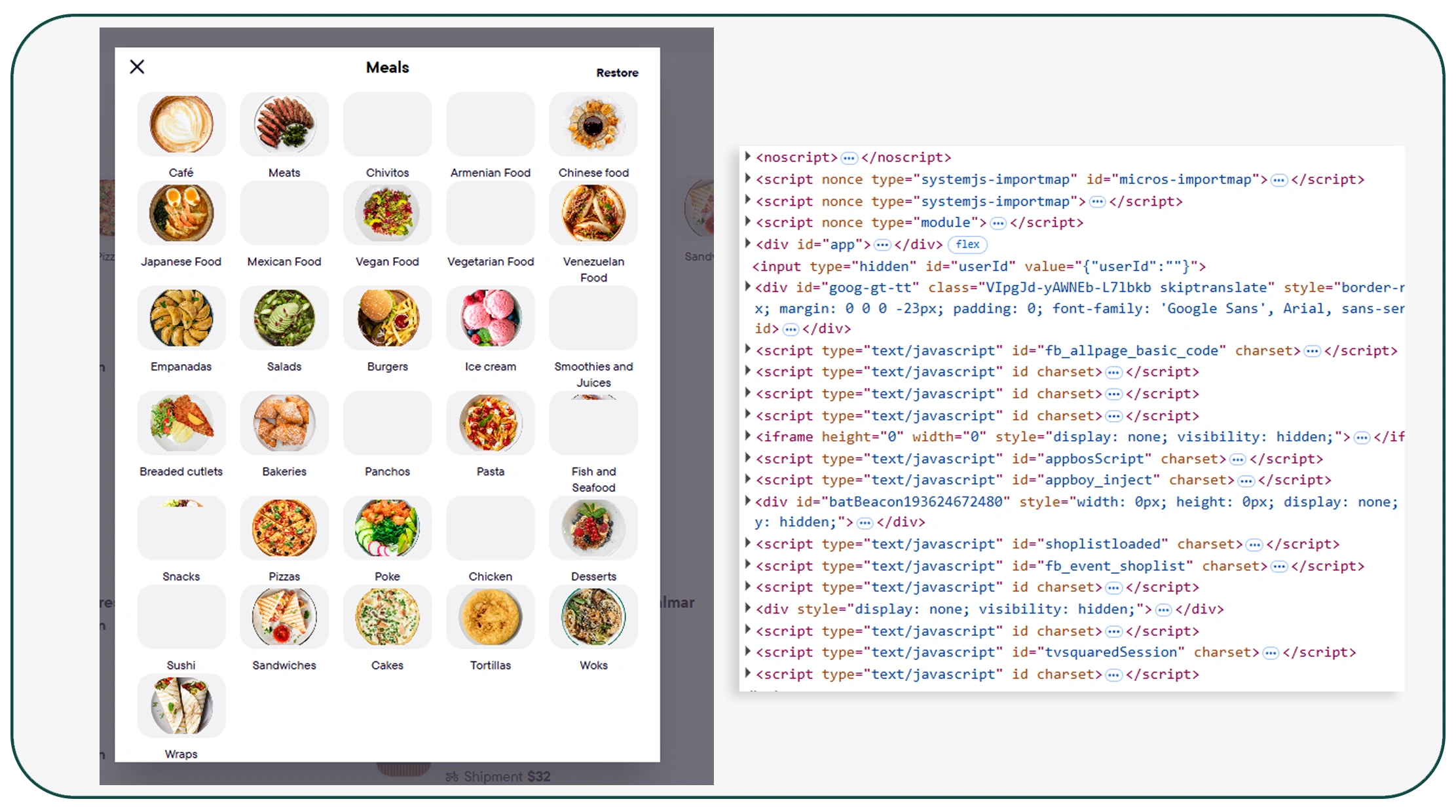The height and width of the screenshot is (812, 1456).
Task: Choose the Pasta category icon
Action: (490, 423)
